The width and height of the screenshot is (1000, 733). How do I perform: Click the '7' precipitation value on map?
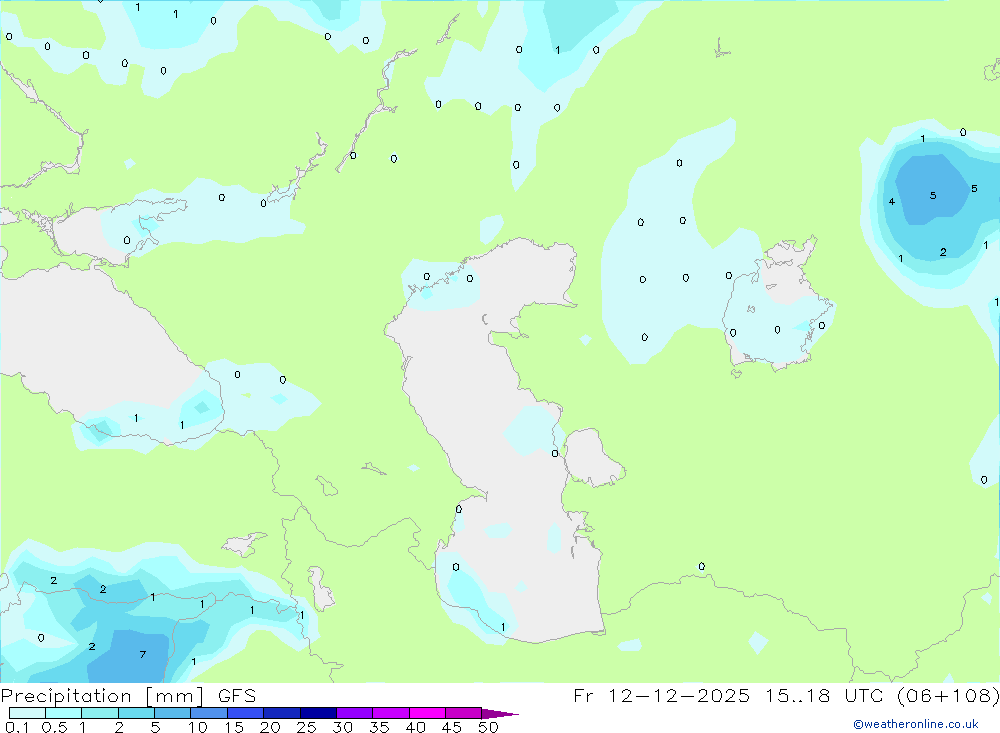tap(143, 655)
